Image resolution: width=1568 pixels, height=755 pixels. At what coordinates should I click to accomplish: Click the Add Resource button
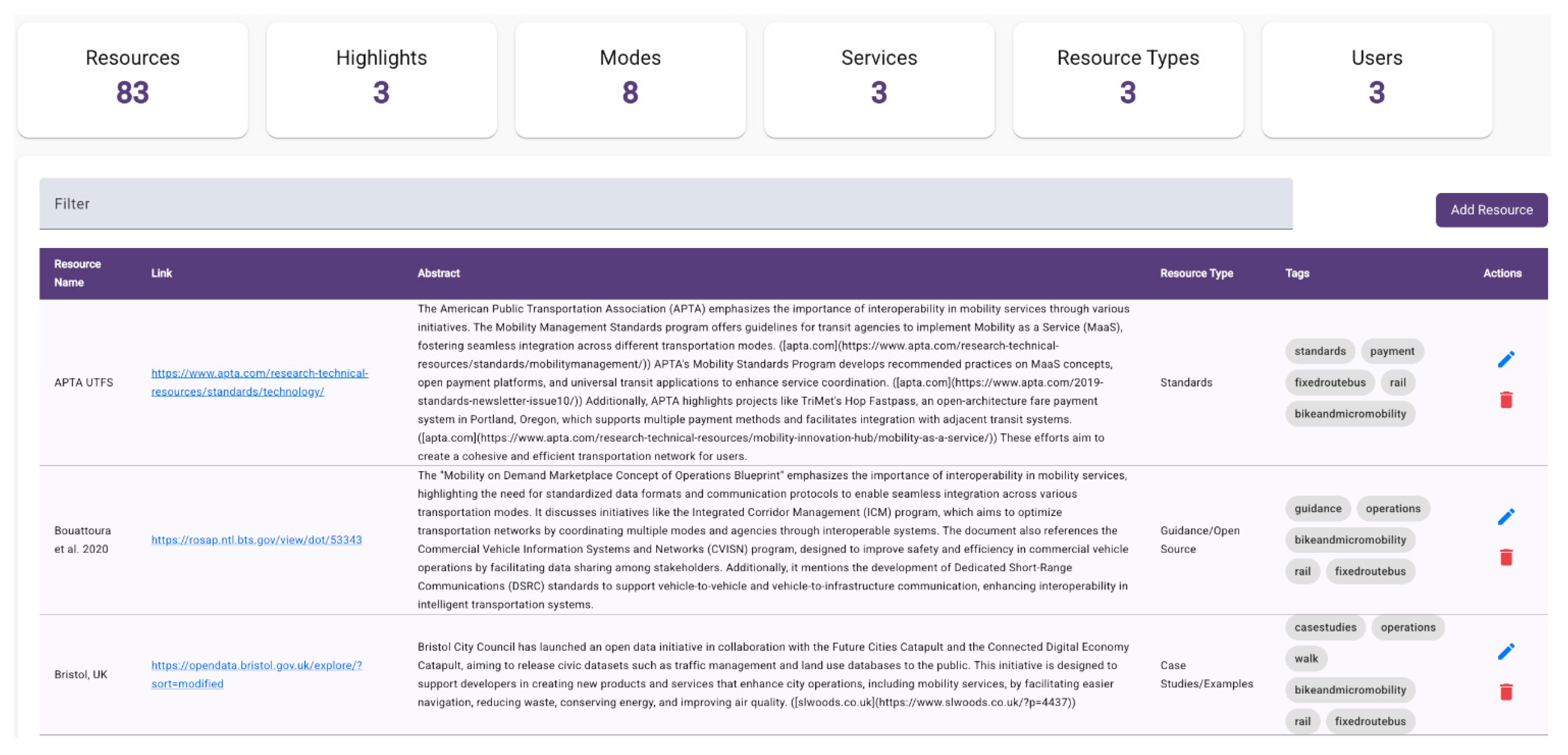[1491, 210]
